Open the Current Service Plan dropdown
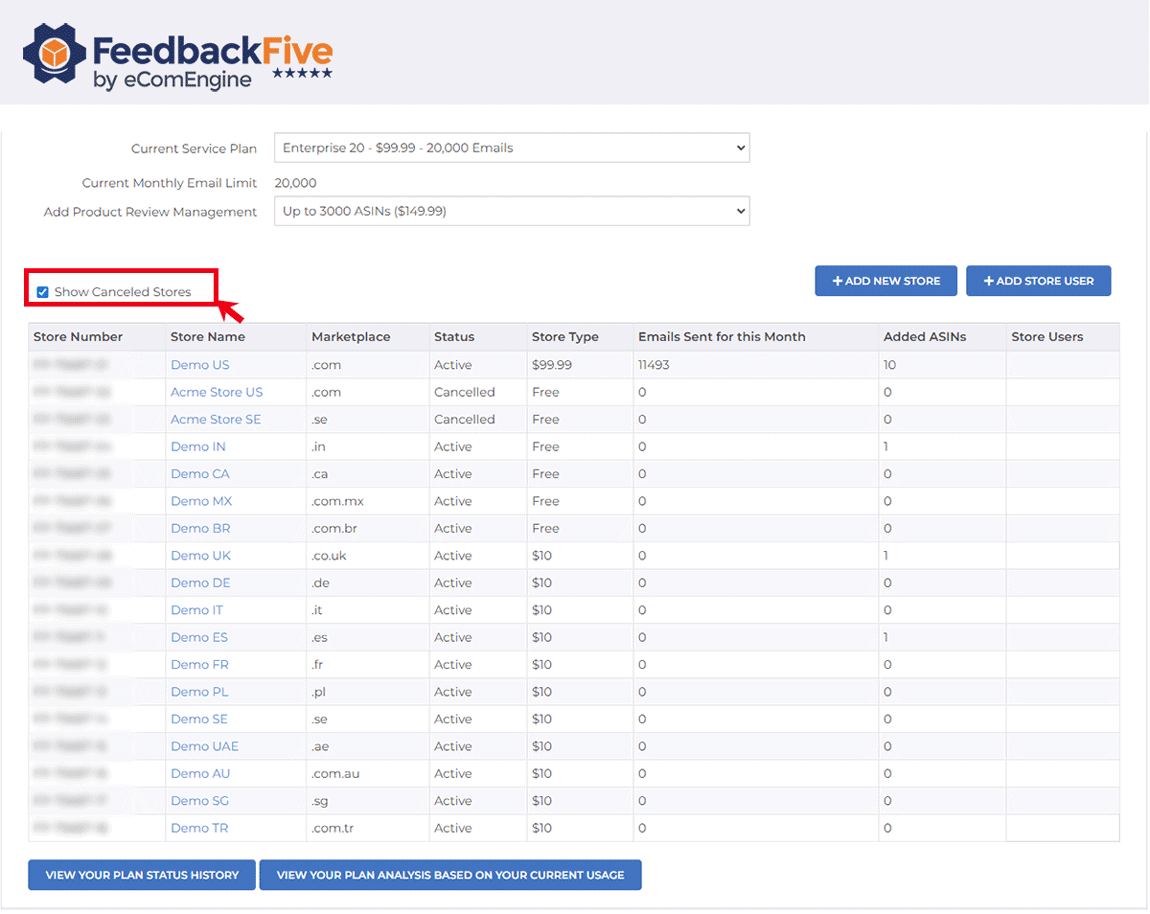The height and width of the screenshot is (914, 1150). (511, 148)
